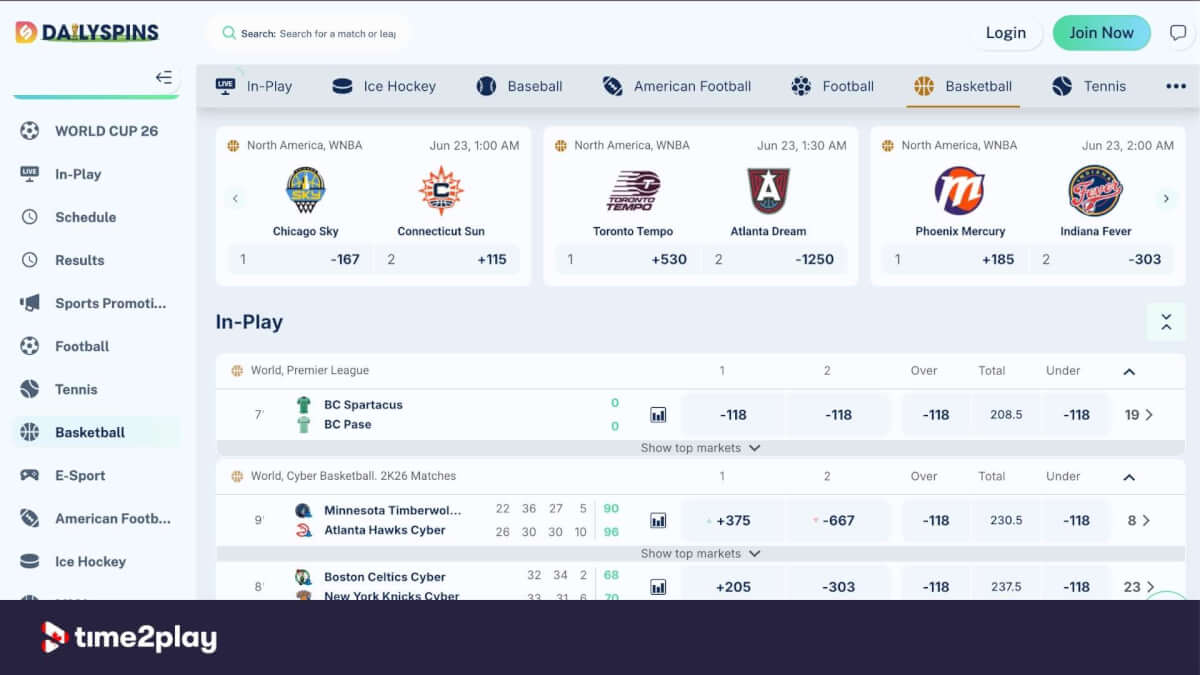Open 8 more markets for Minnesota Timberwolves
This screenshot has width=1200, height=675.
tap(1139, 520)
